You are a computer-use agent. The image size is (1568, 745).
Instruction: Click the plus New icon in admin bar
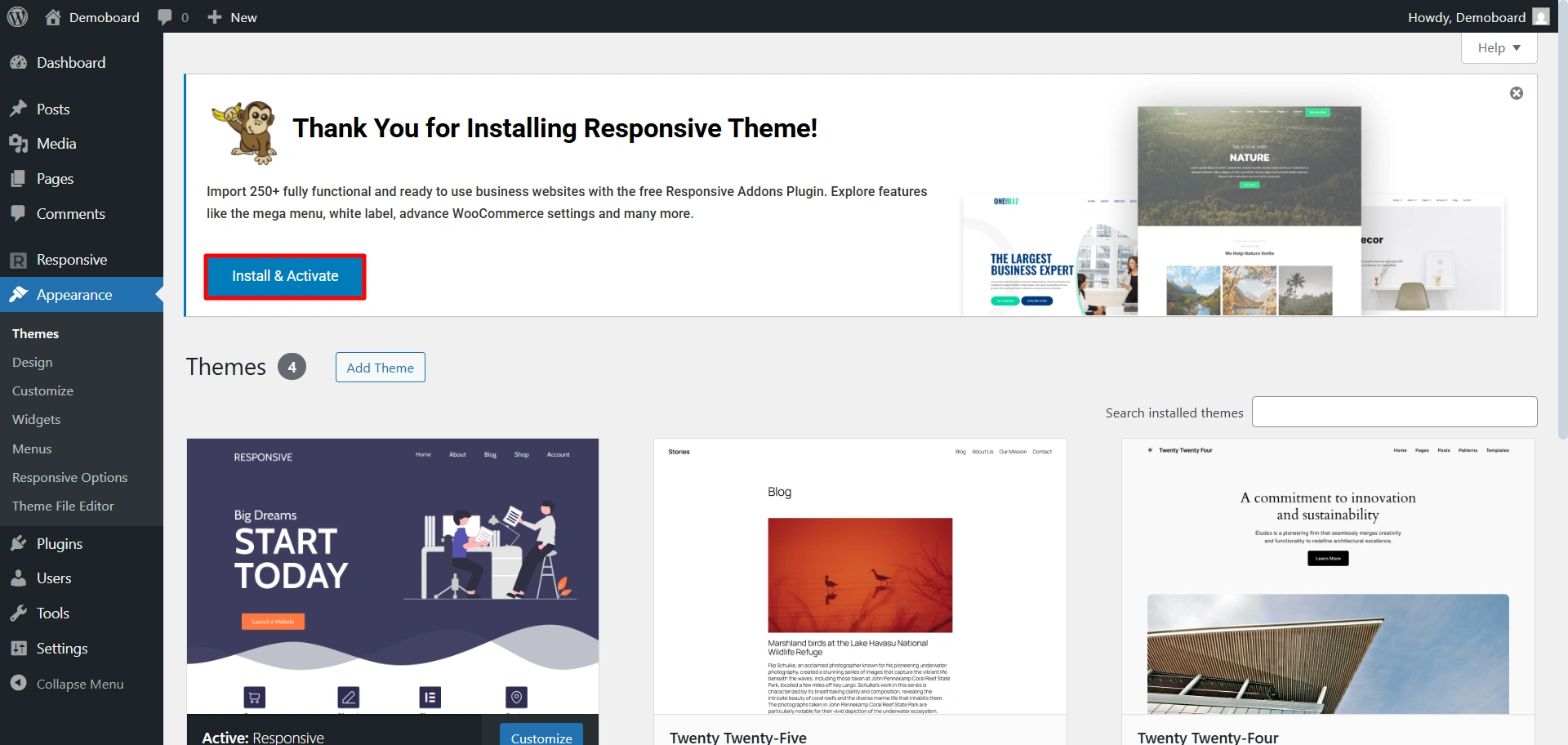pyautogui.click(x=214, y=17)
